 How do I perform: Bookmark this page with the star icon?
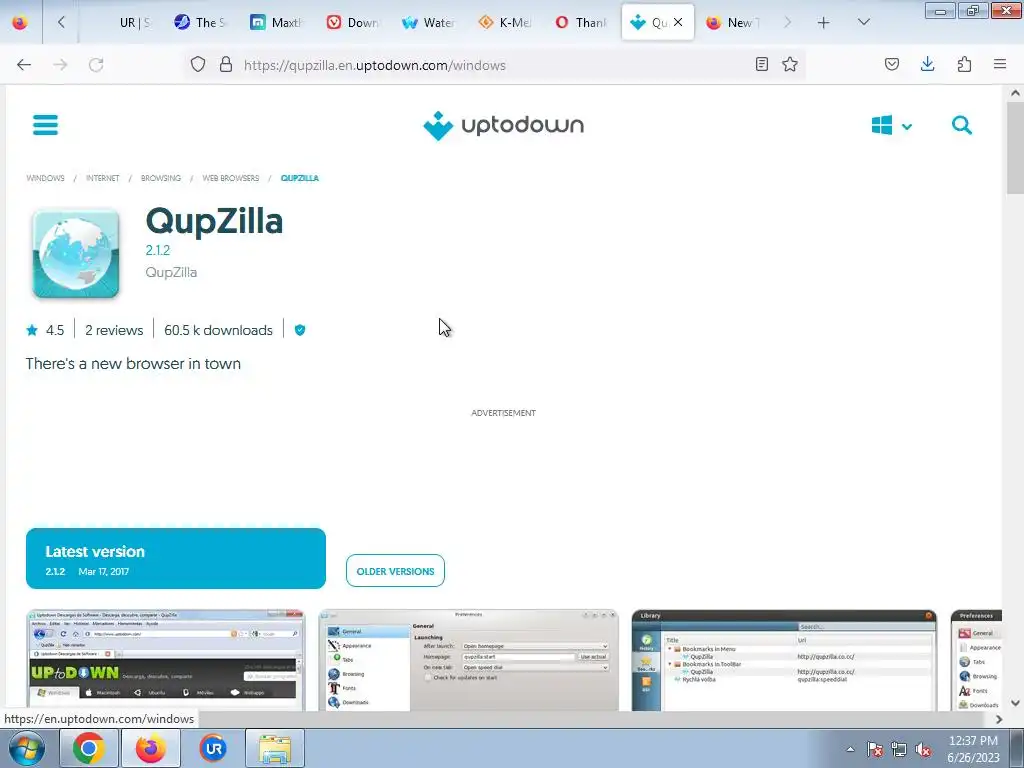click(790, 65)
